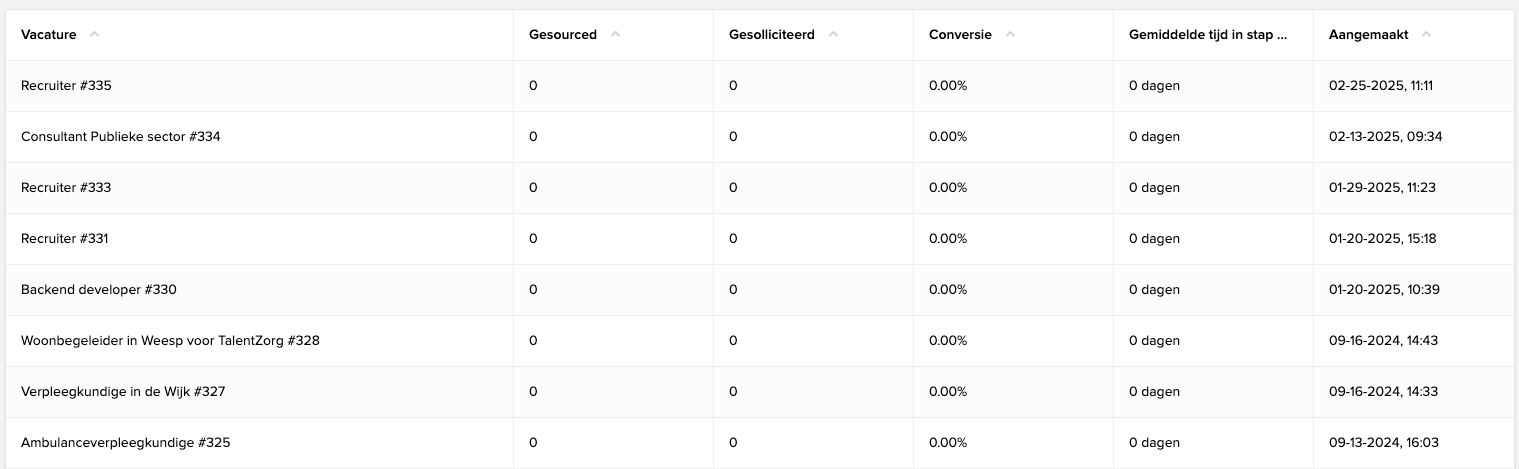Open vacancy Recruiter #335
This screenshot has width=1519, height=469.
(66, 86)
